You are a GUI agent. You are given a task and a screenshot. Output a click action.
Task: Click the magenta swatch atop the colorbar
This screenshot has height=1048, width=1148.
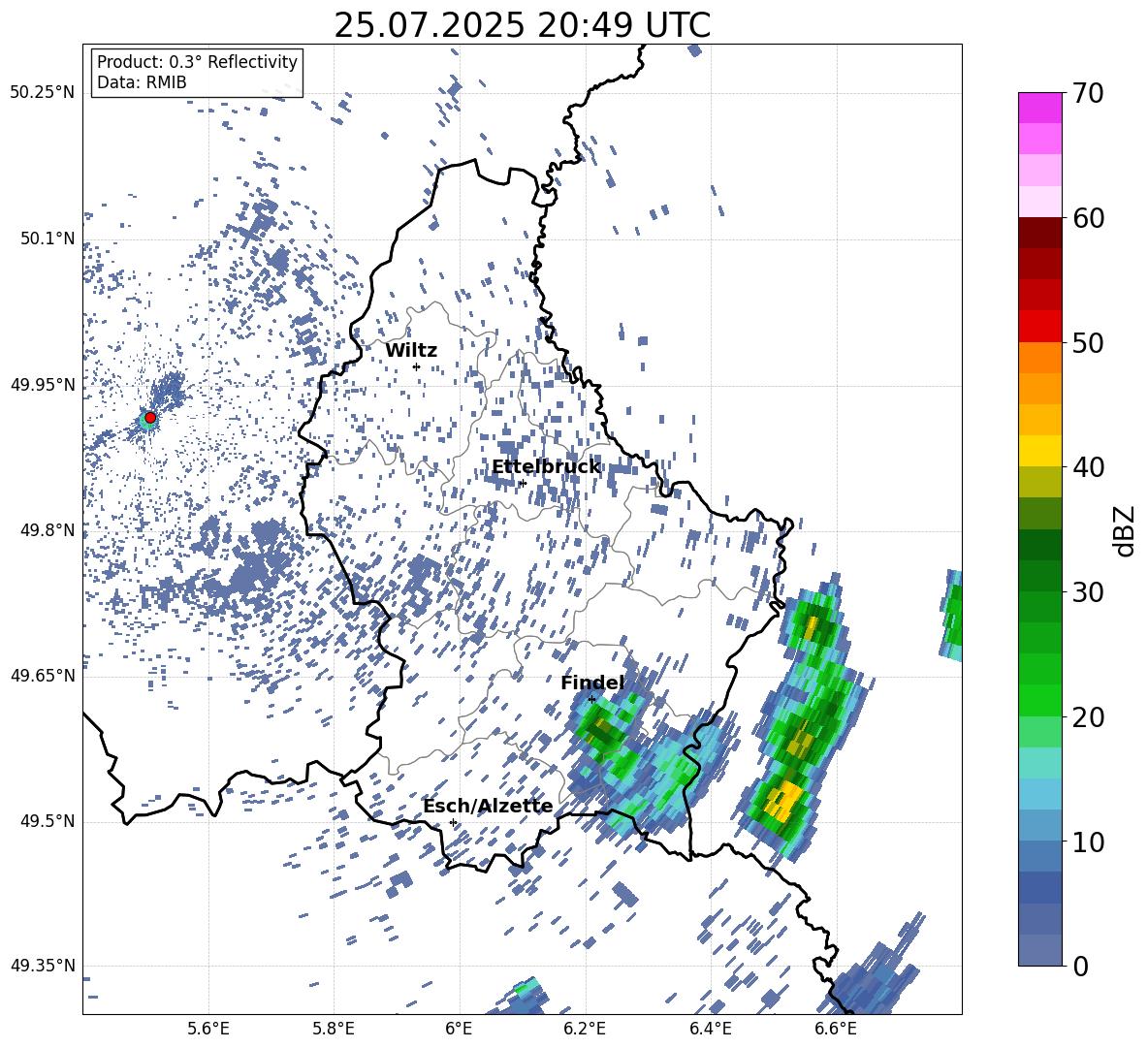pyautogui.click(x=1039, y=108)
